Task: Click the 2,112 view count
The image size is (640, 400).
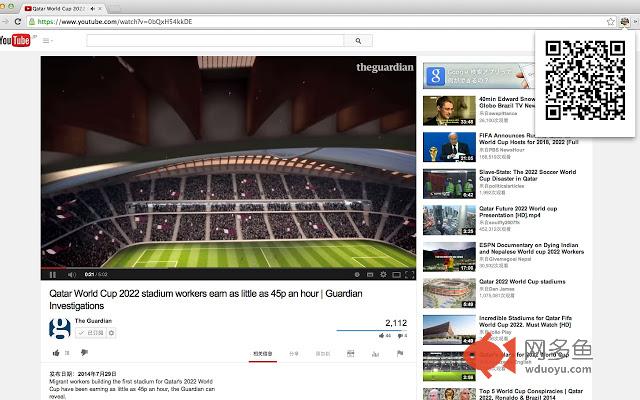Action: (396, 323)
